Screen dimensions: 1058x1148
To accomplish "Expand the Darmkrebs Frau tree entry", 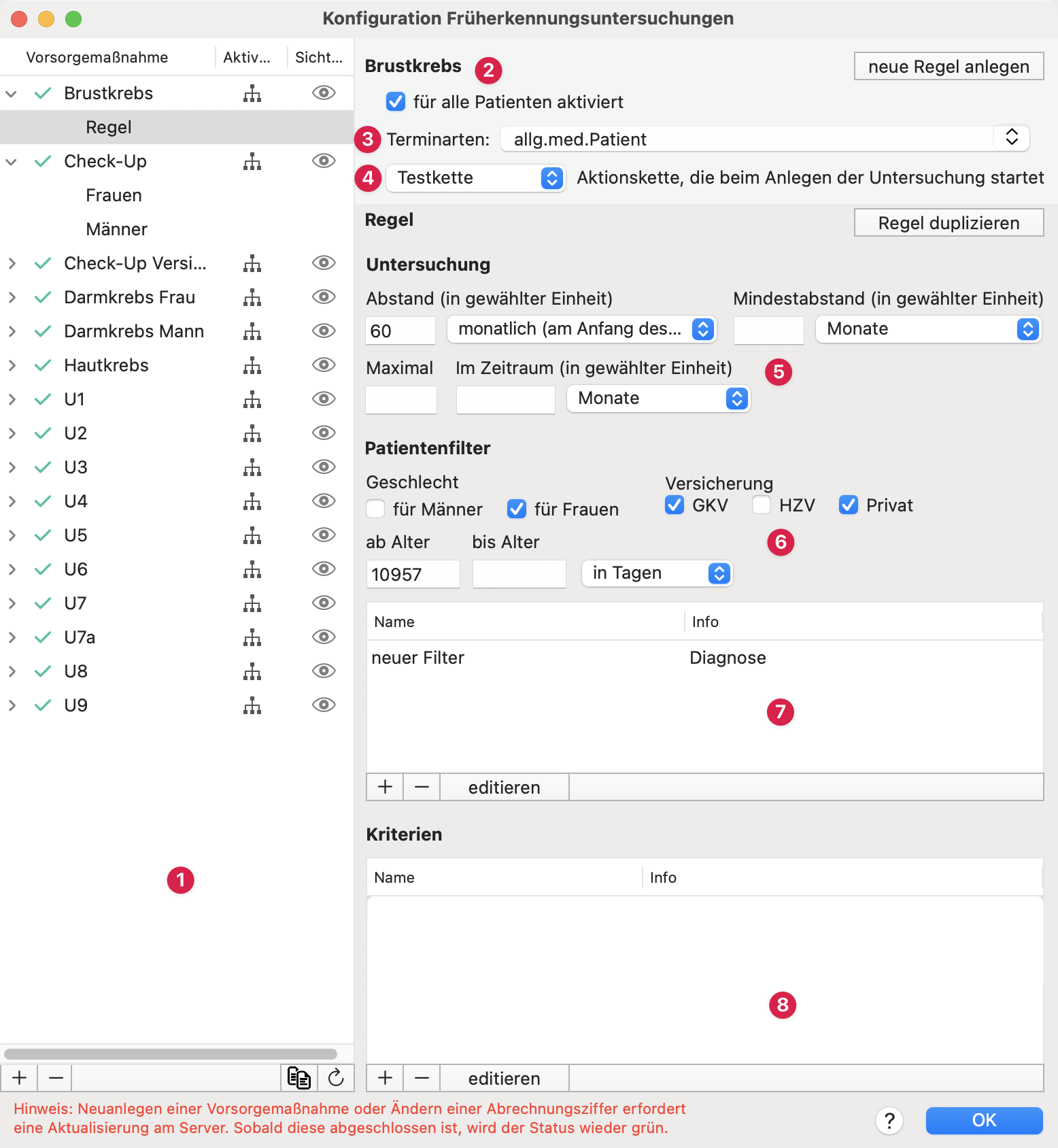I will (12, 297).
